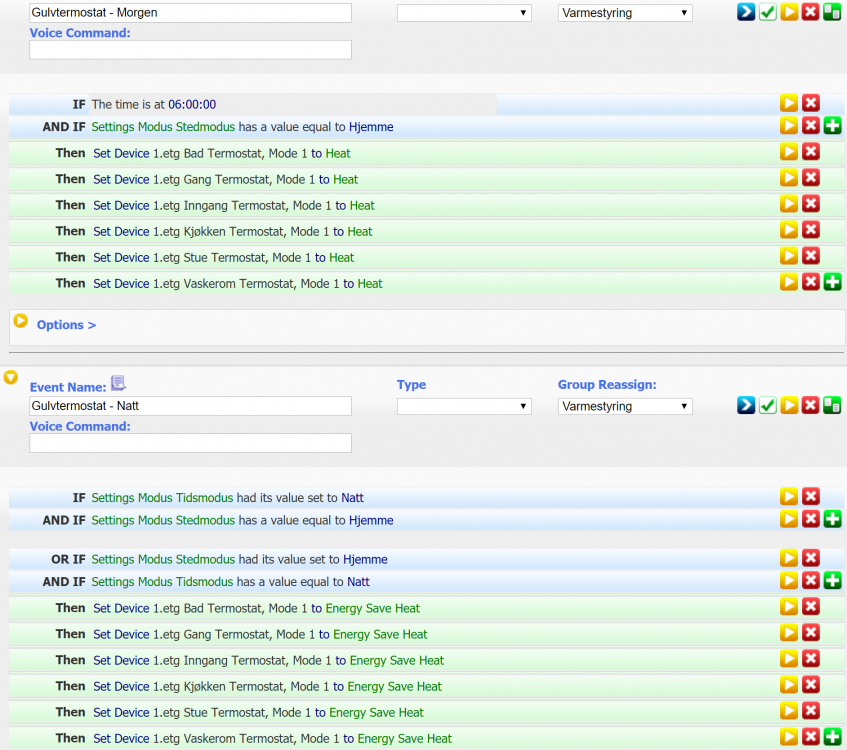This screenshot has height=750, width=847.
Task: Open Varmestyring group dropdown for Gulvtermostat - Morgen
Action: pos(625,13)
